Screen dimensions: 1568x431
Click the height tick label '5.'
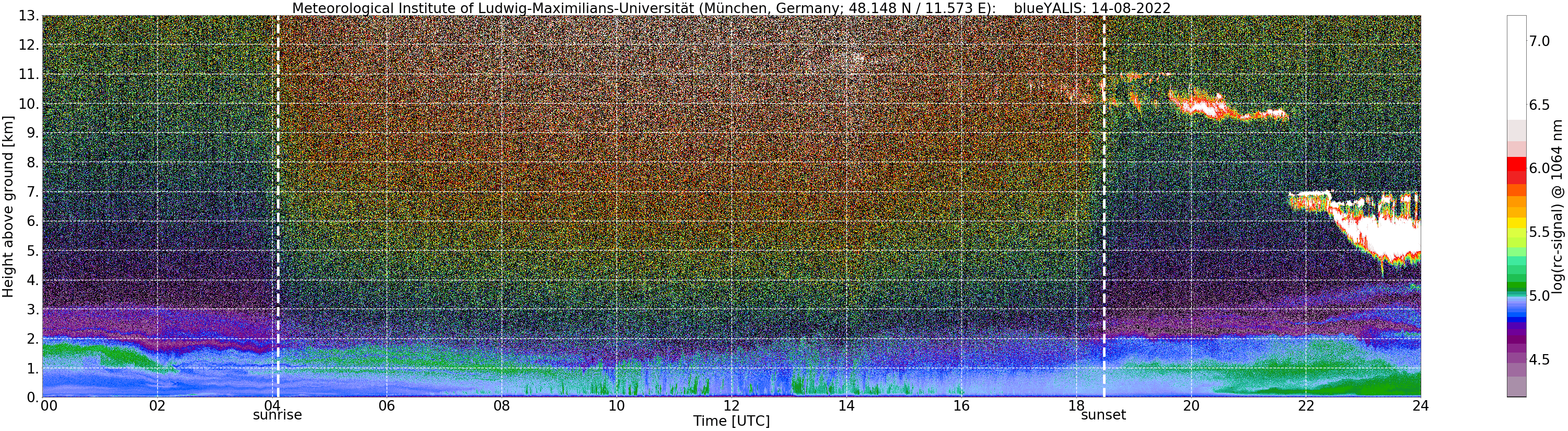tap(33, 251)
